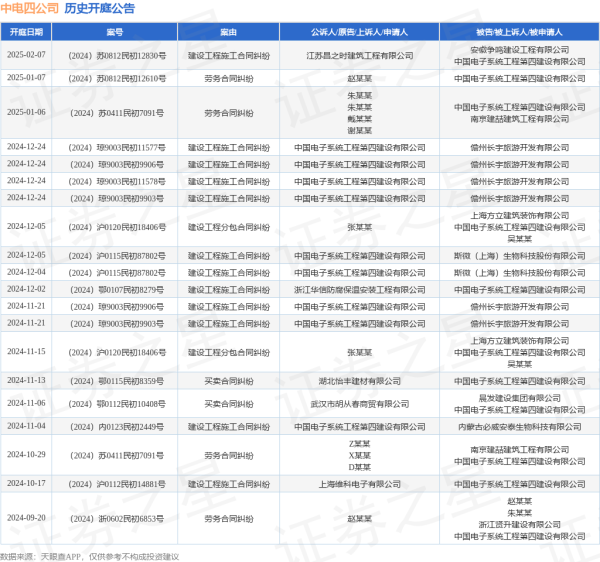Screen dimensions: 600x562
Task: Select the date cell 2024-11-06
Action: (x=26, y=403)
